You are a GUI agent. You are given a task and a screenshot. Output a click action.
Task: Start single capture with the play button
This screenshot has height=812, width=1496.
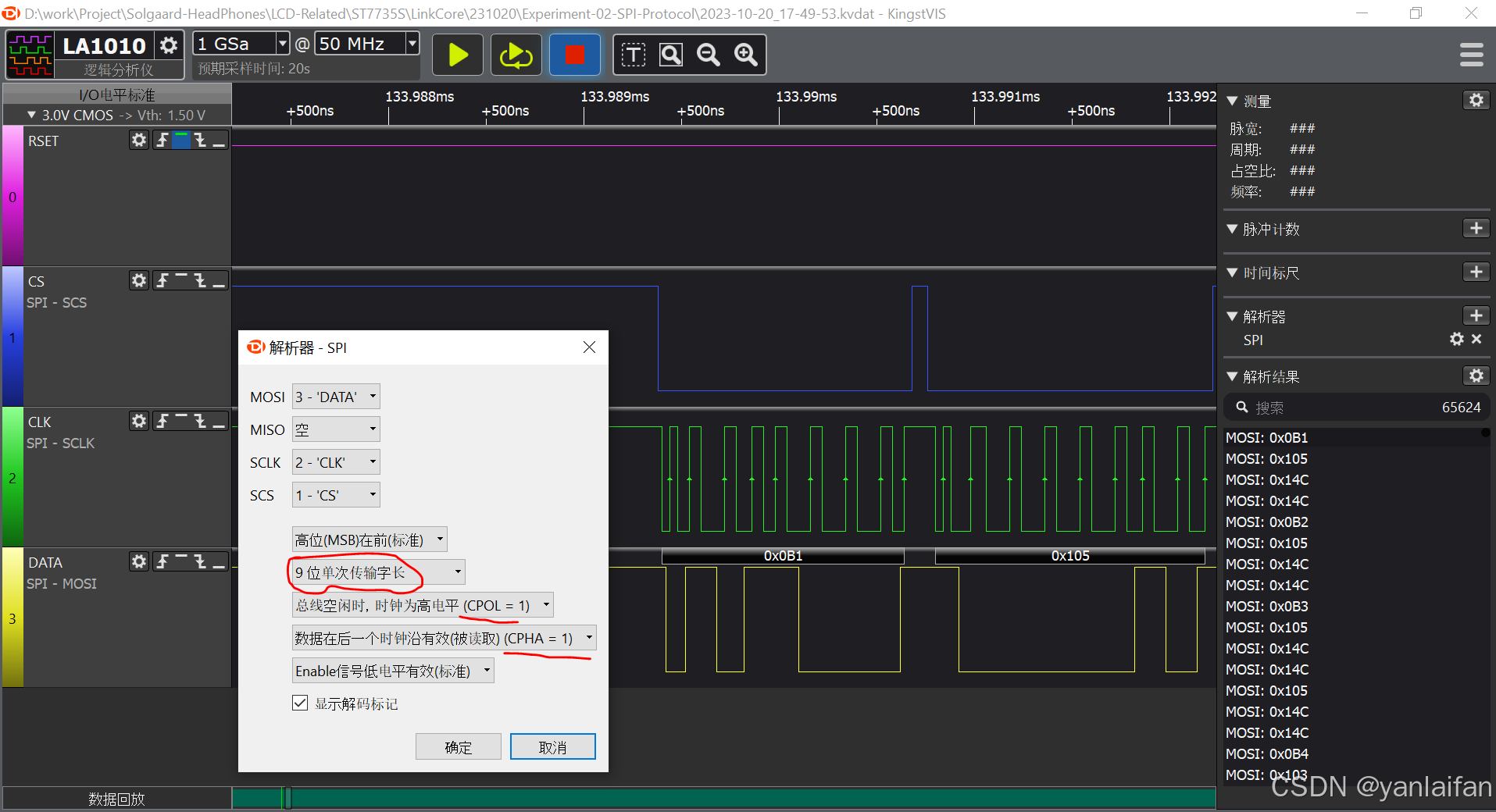[x=458, y=55]
